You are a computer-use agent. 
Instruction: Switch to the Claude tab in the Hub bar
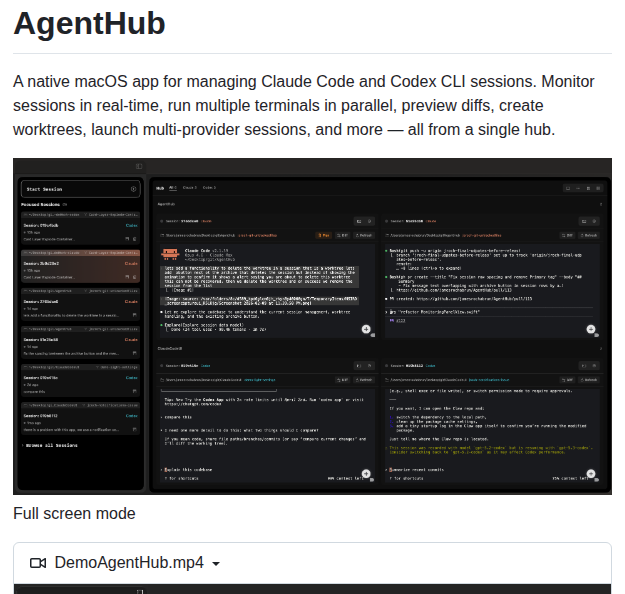coord(189,187)
